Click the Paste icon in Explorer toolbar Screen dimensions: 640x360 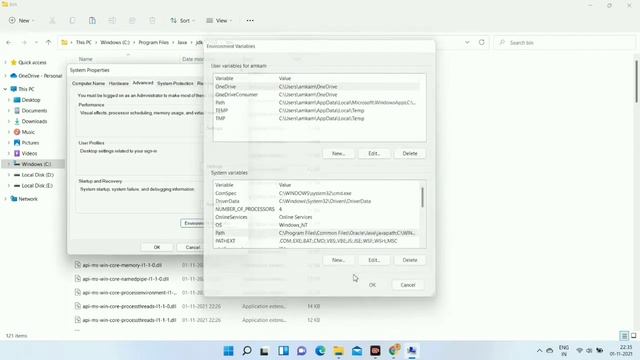click(92, 20)
